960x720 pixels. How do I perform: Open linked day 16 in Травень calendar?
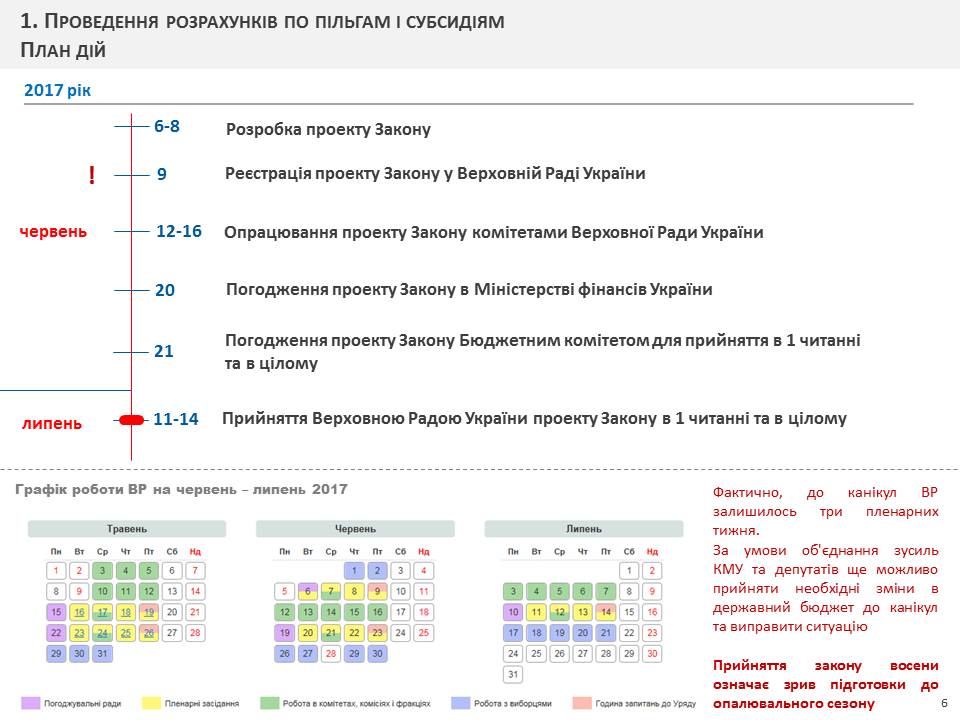[79, 612]
